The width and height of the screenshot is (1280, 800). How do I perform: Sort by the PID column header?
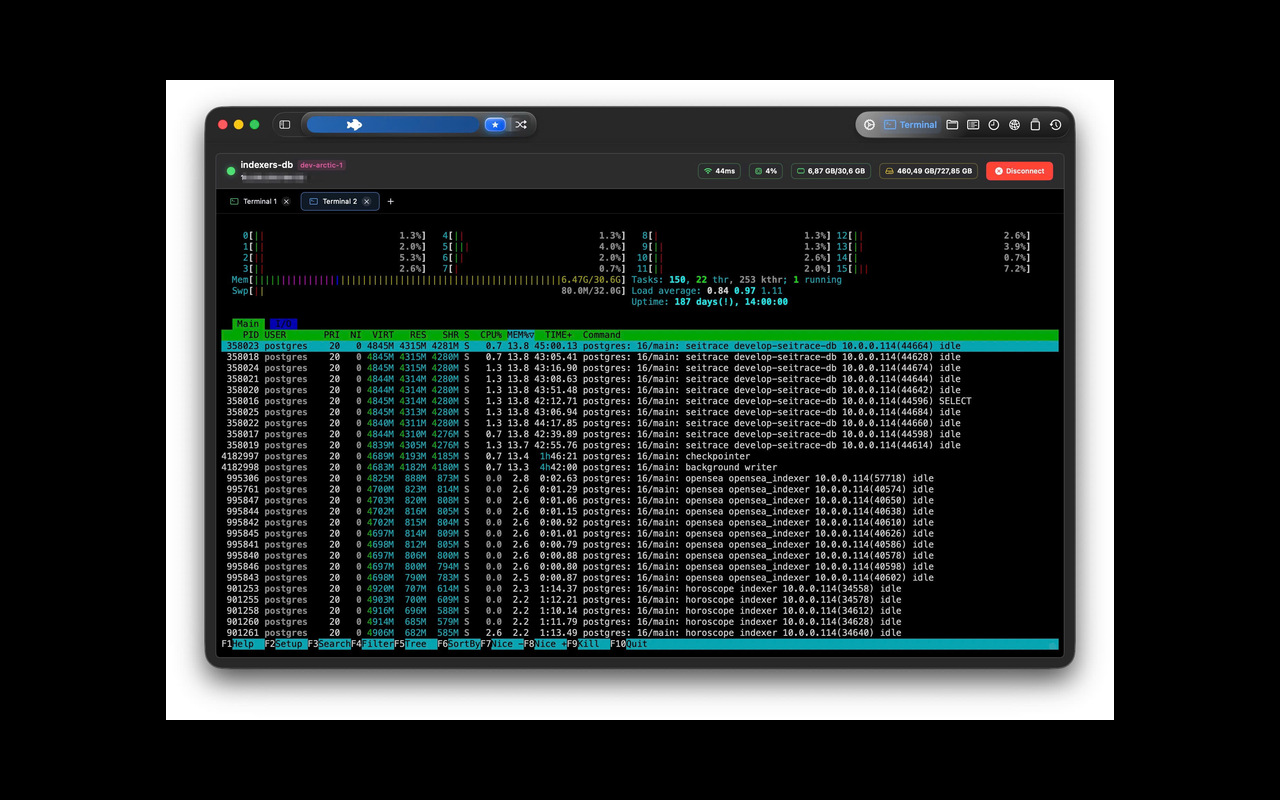tap(250, 335)
